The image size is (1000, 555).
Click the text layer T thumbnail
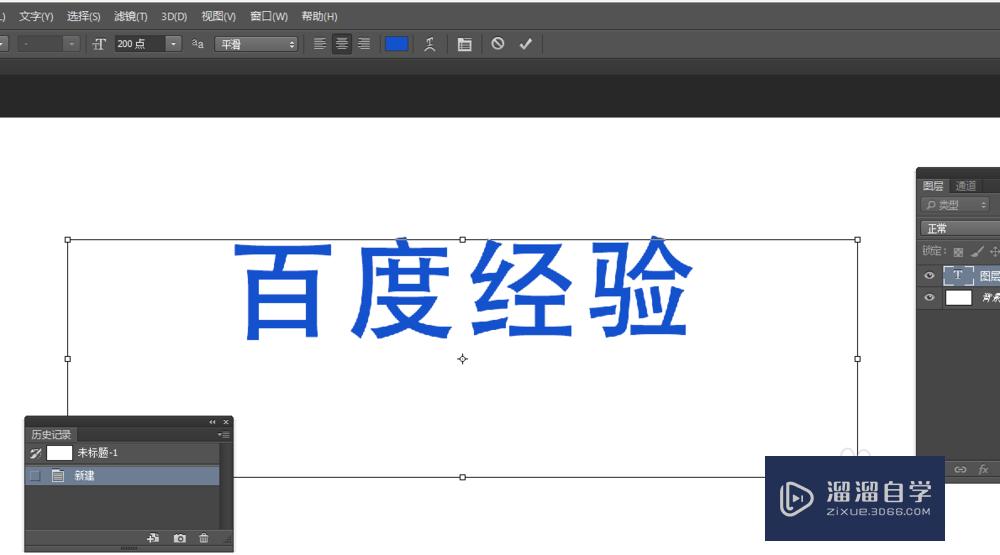click(x=958, y=275)
